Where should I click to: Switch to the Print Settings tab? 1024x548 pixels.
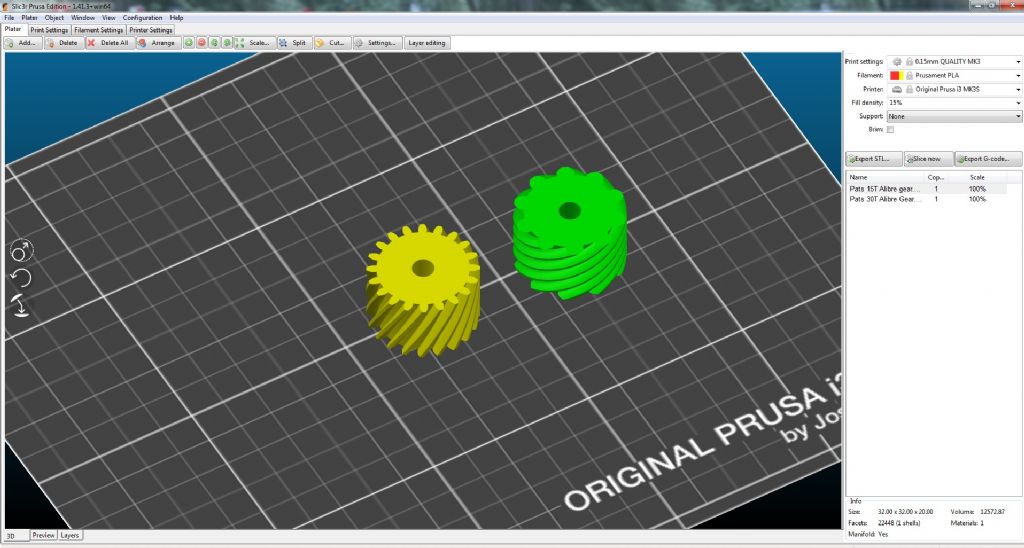pos(49,30)
